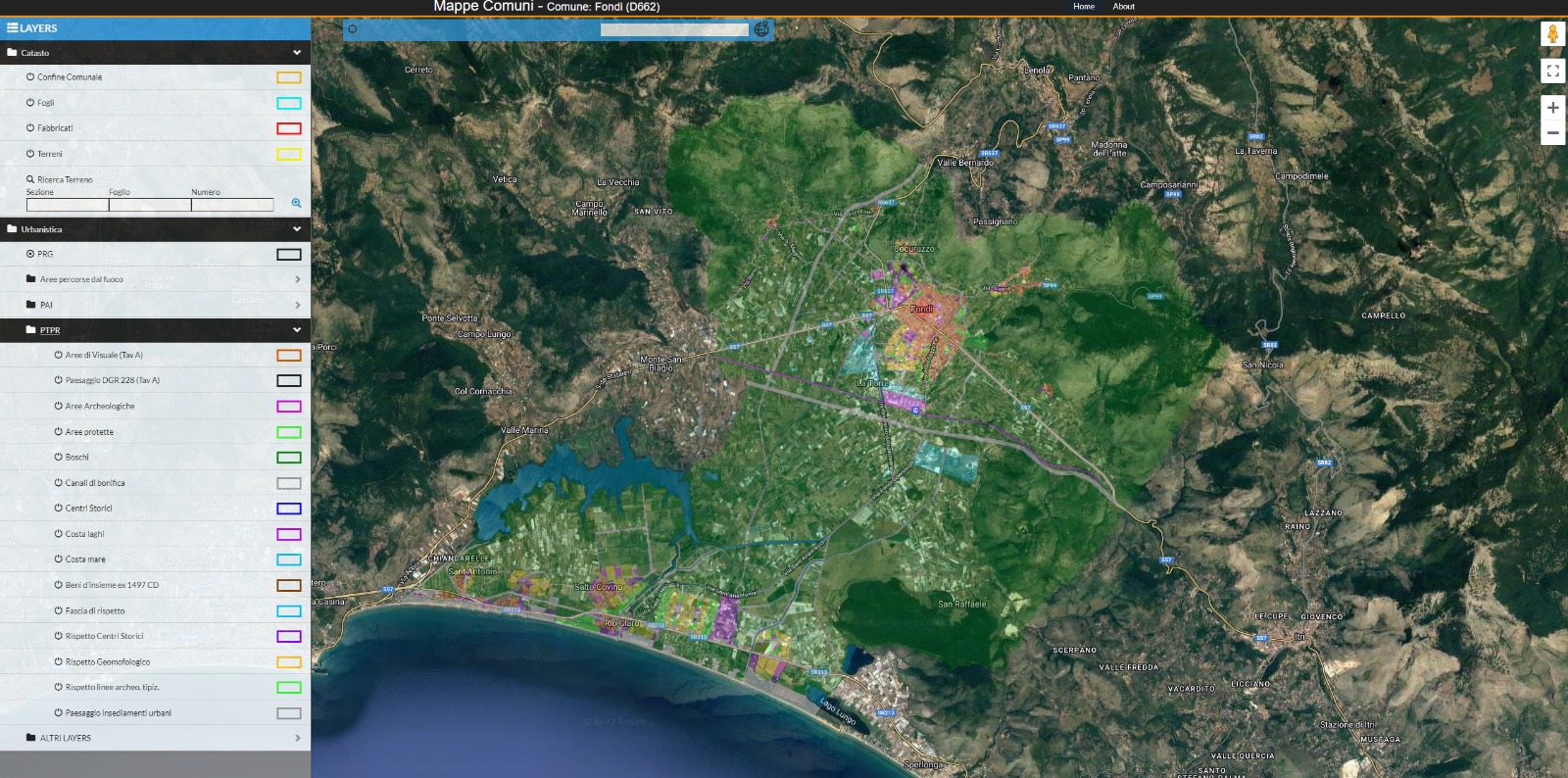Expand Aree percorse dal fuoco folder
Viewport: 1568px width, 778px height.
pos(297,279)
